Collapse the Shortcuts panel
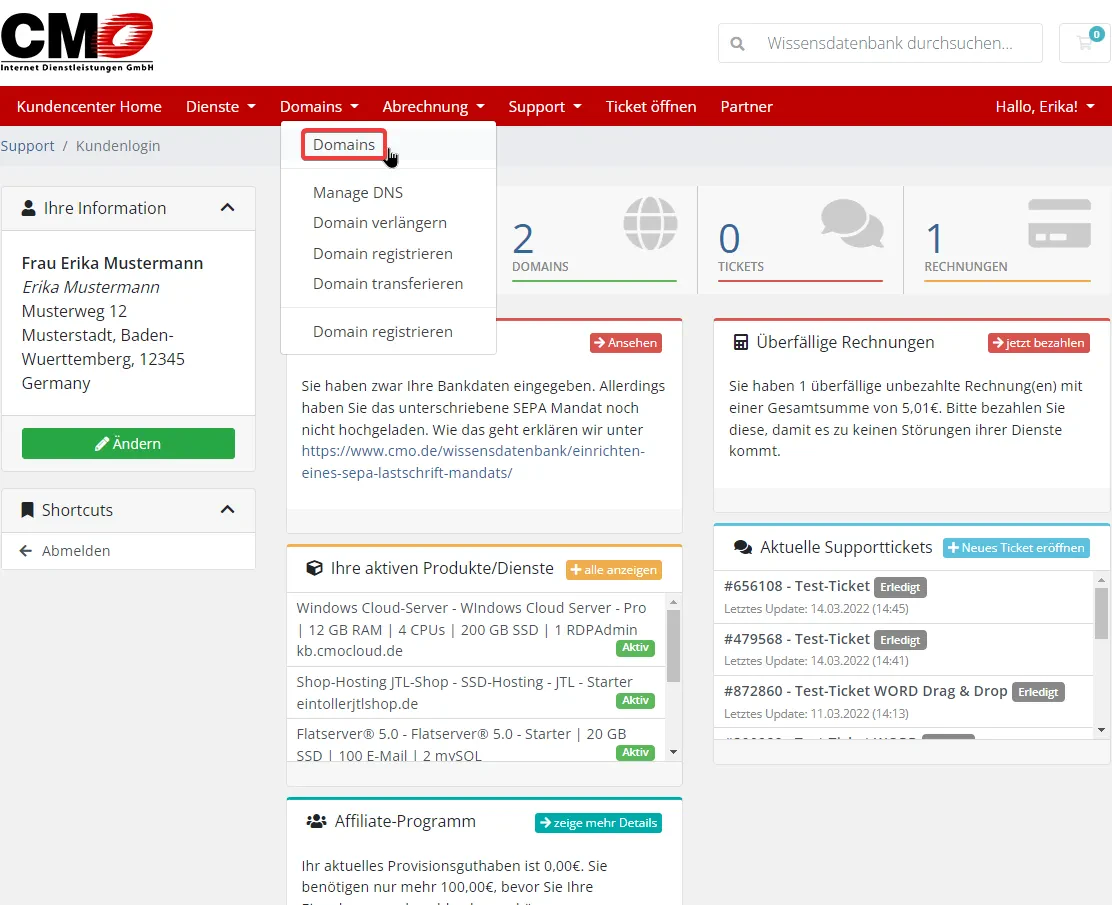1112x905 pixels. tap(227, 510)
